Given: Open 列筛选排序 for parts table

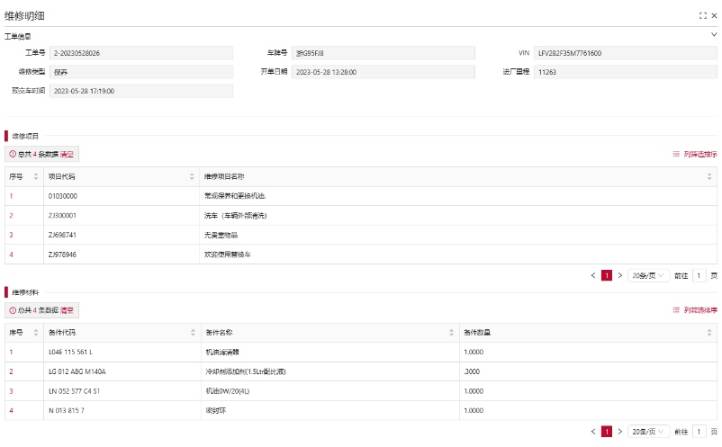Looking at the screenshot, I should coord(695,310).
